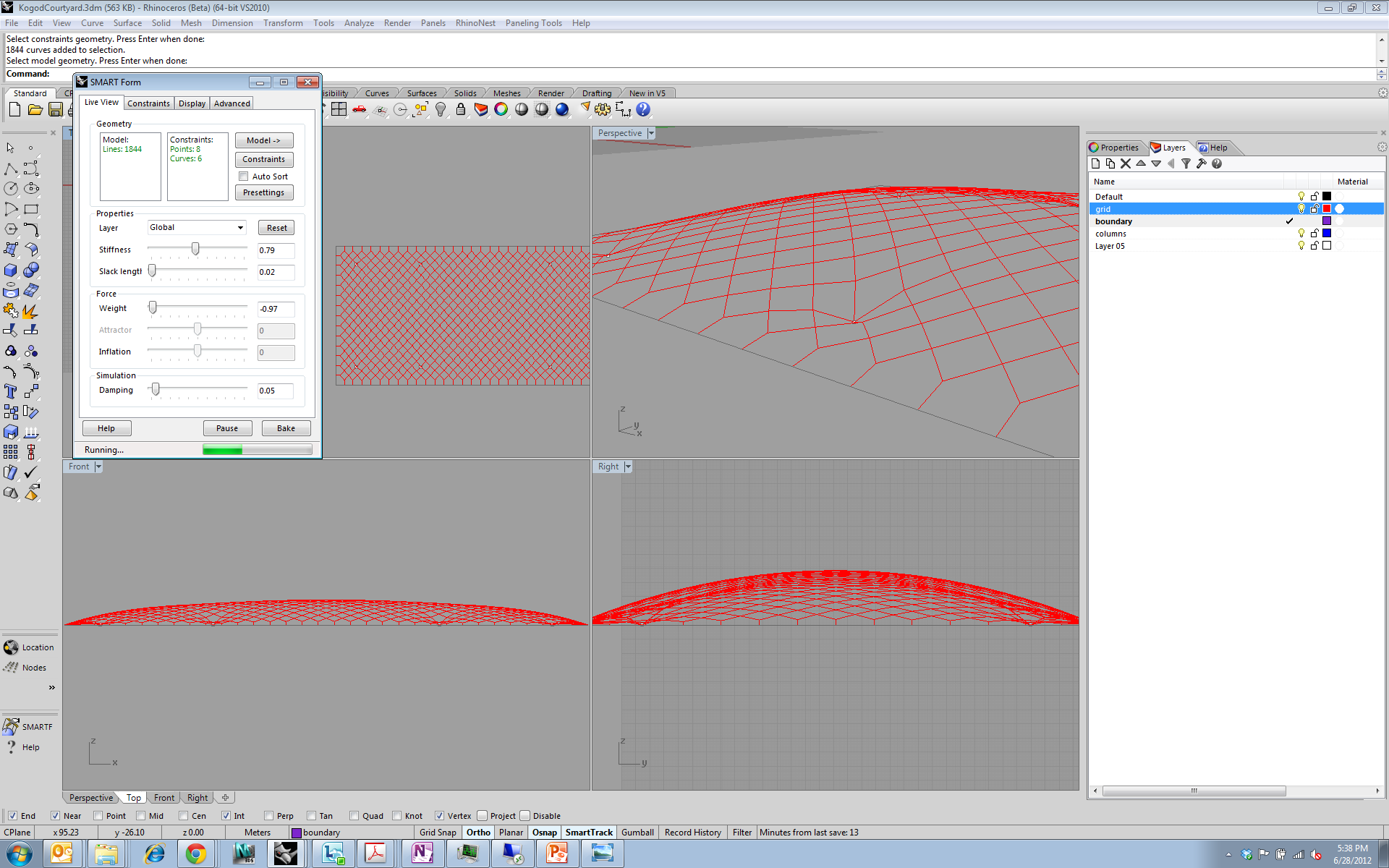This screenshot has height=868, width=1389.
Task: Open the Layer dropdown showing Global
Action: click(x=197, y=228)
